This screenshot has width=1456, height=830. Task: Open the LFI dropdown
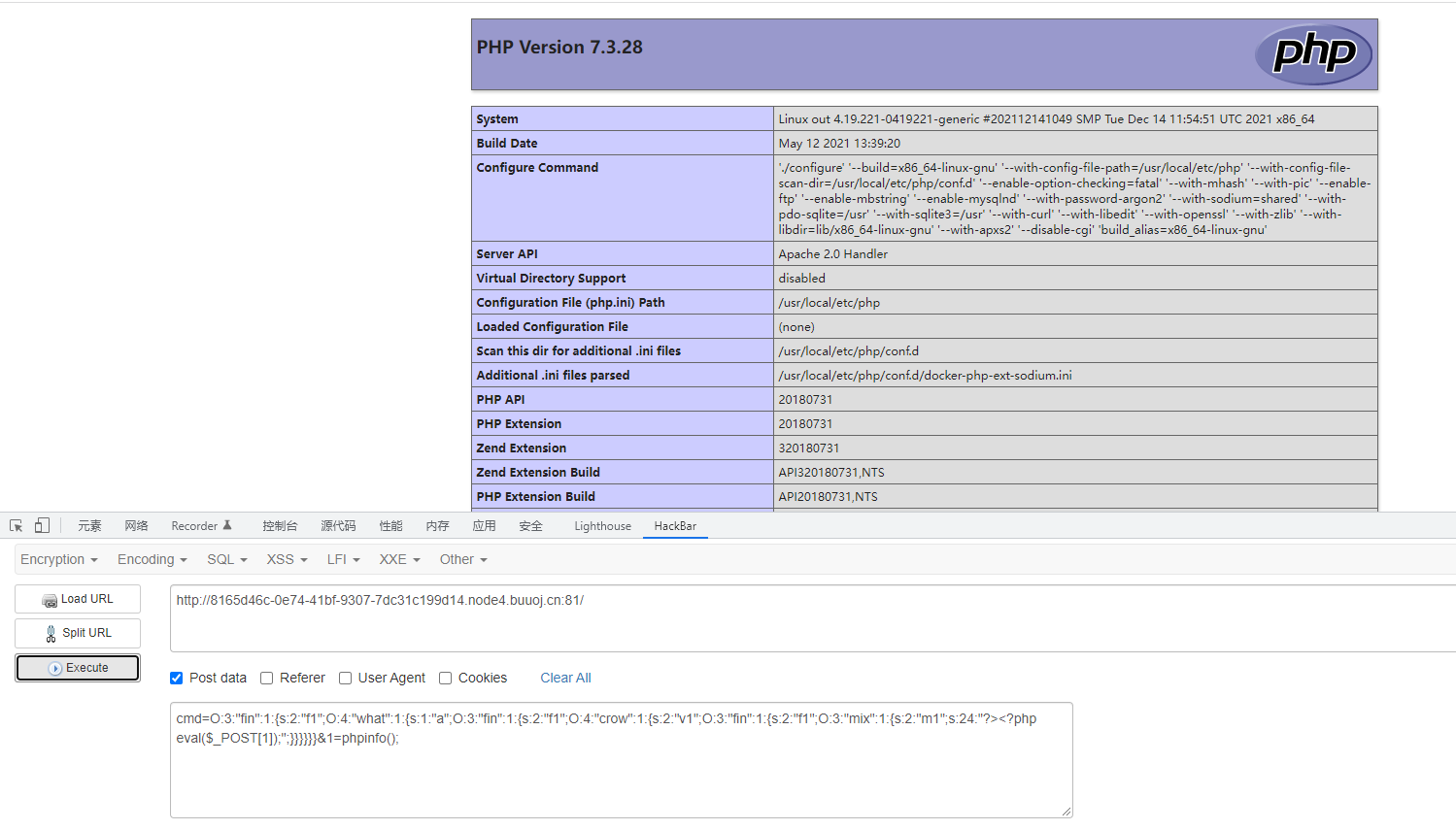(344, 559)
